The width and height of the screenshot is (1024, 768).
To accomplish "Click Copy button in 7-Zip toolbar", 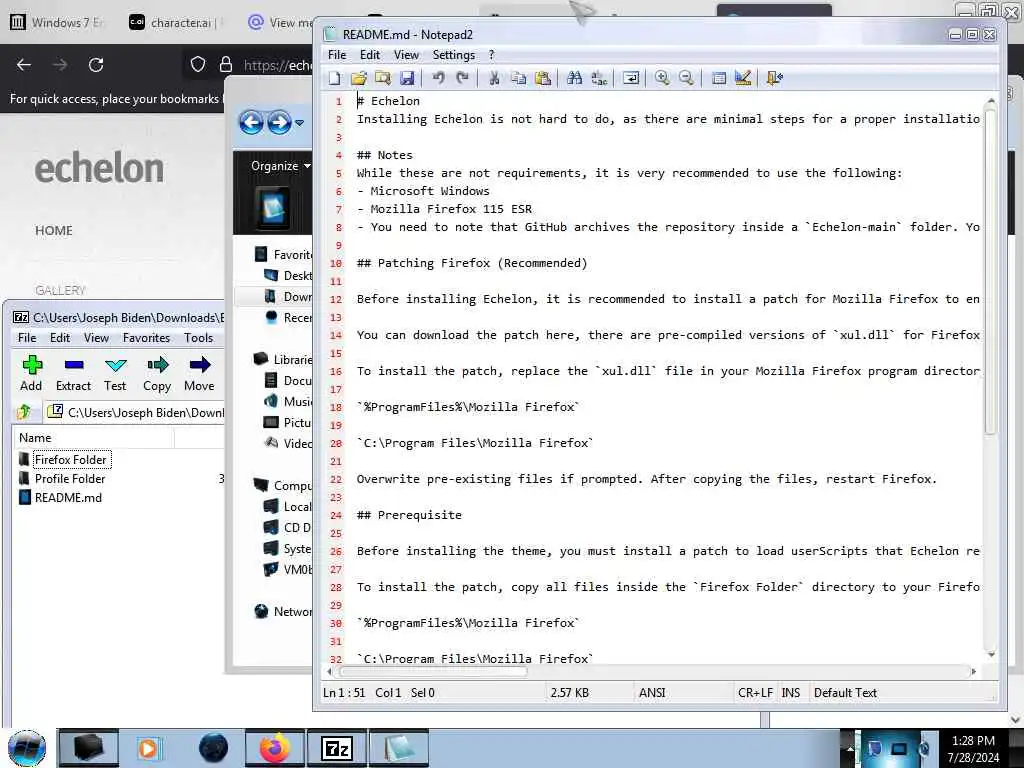I will tap(157, 374).
